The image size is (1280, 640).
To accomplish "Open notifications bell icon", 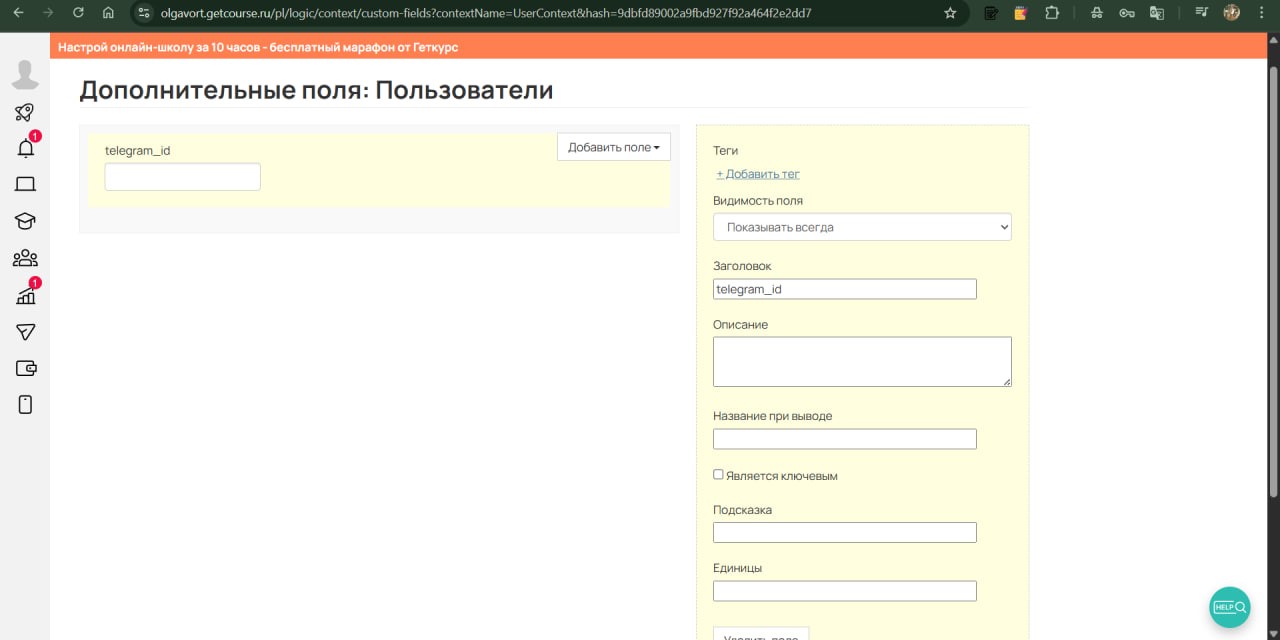I will click(26, 149).
